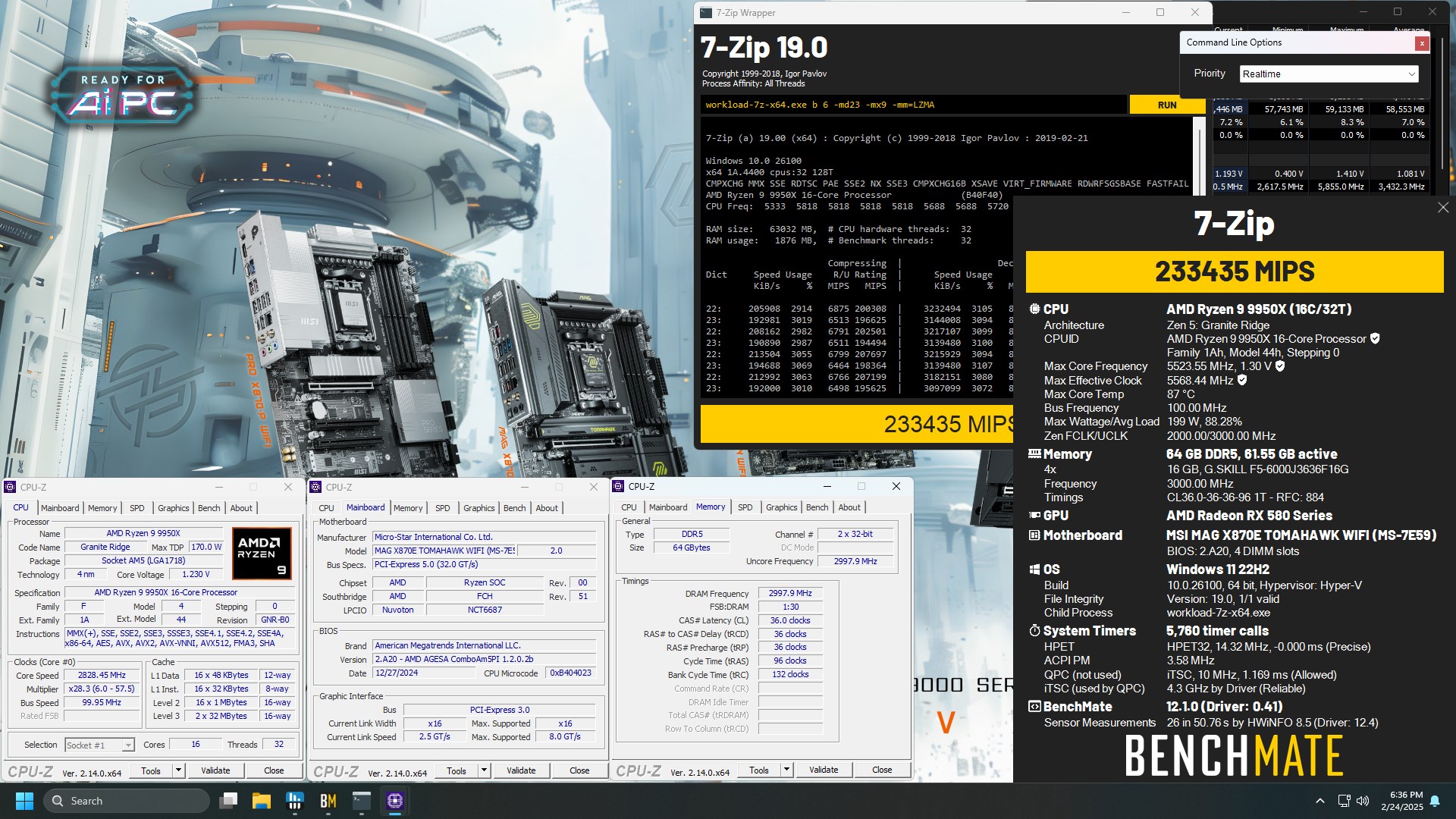Expand the Tools arrow in Memory CPU-Z window
This screenshot has width=1456, height=819.
(786, 770)
